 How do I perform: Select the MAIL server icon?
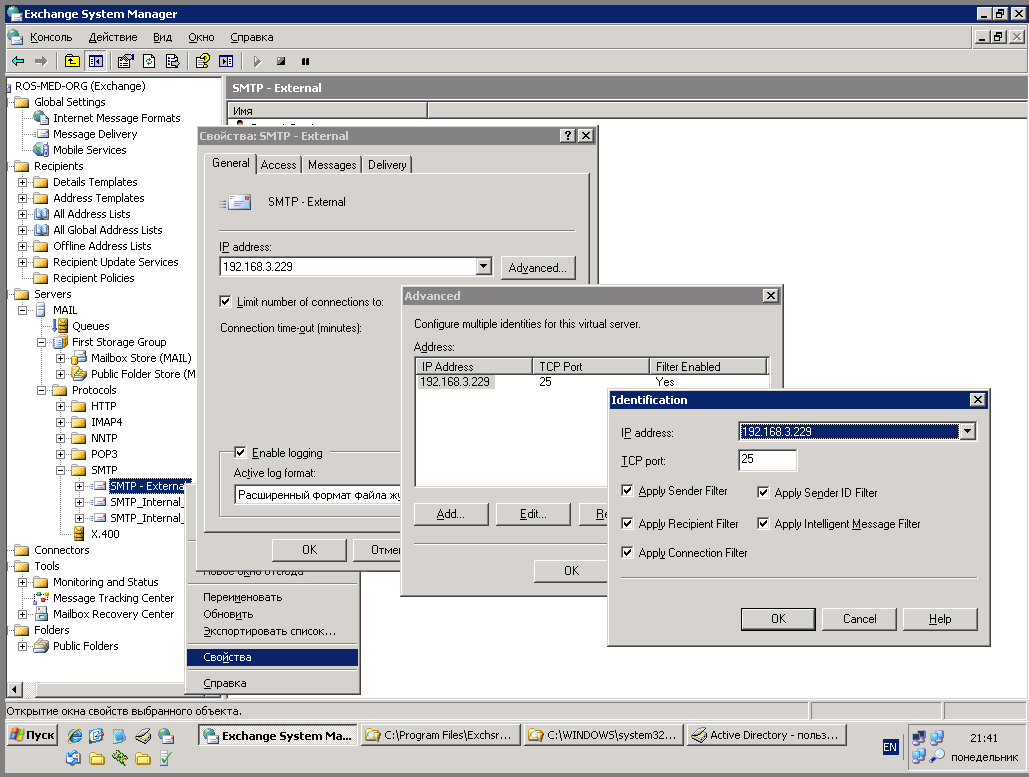pos(41,310)
